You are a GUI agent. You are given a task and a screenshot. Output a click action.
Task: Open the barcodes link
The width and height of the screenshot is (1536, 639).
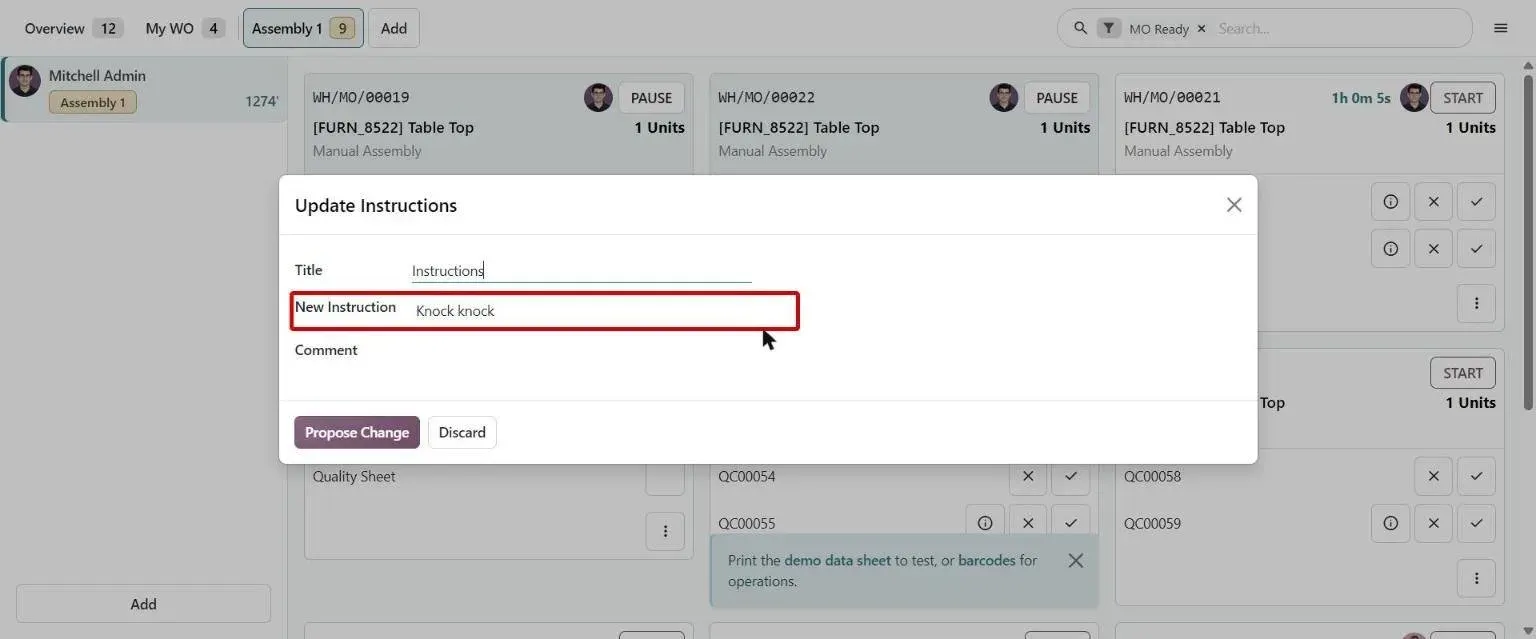pos(986,560)
